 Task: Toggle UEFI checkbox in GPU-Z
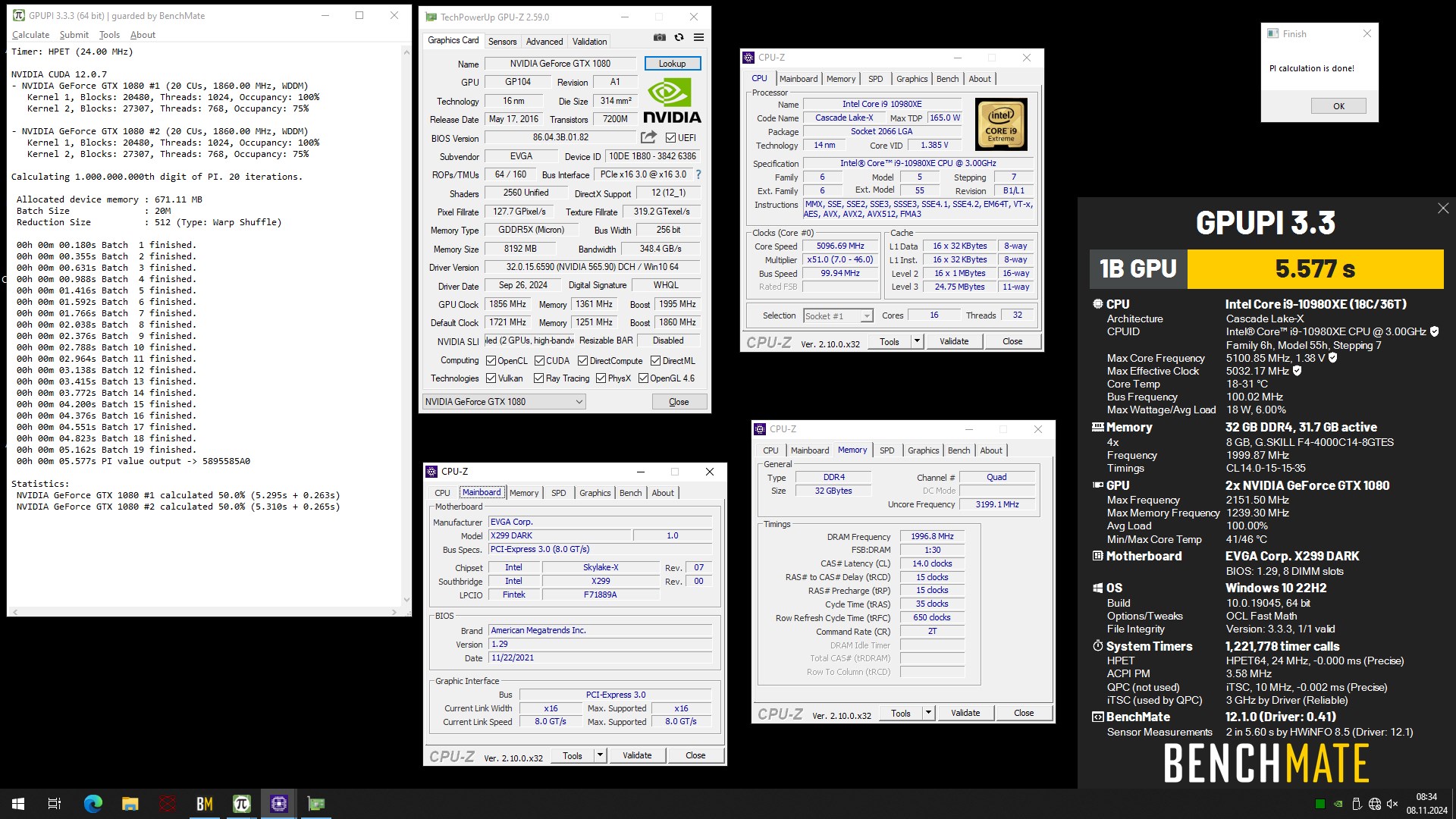click(670, 138)
